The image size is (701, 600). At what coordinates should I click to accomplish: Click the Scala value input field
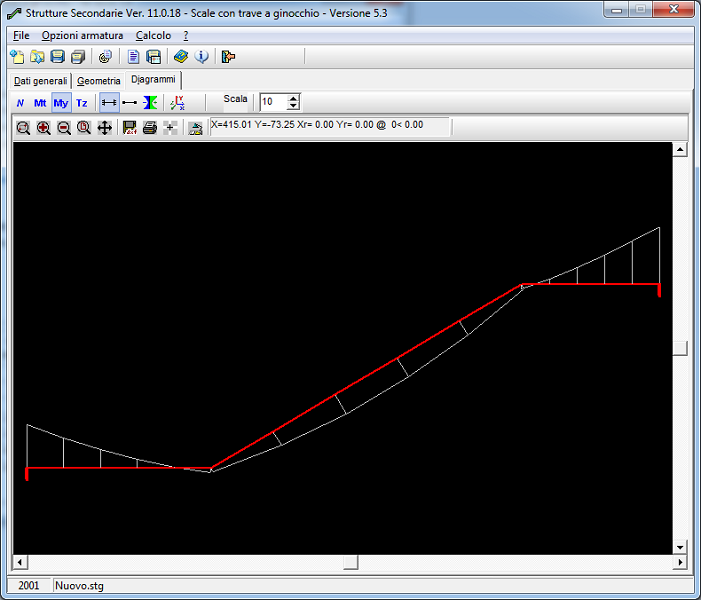click(x=273, y=102)
